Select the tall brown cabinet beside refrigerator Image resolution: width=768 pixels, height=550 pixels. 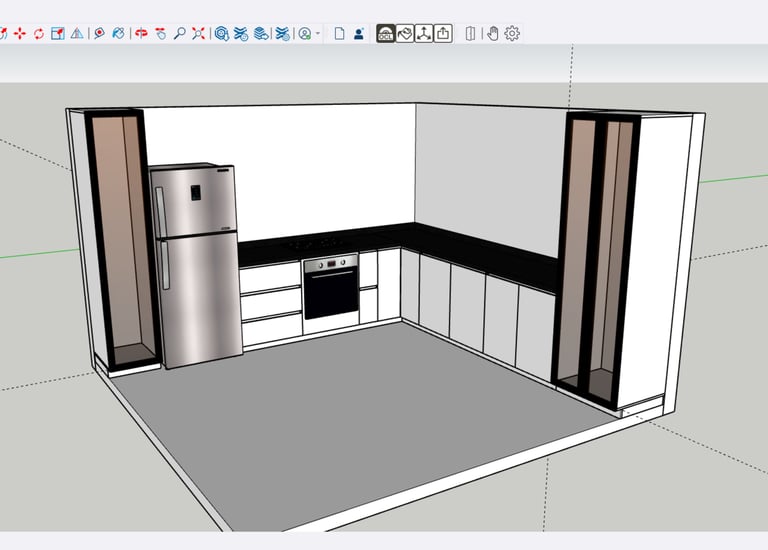pyautogui.click(x=122, y=240)
